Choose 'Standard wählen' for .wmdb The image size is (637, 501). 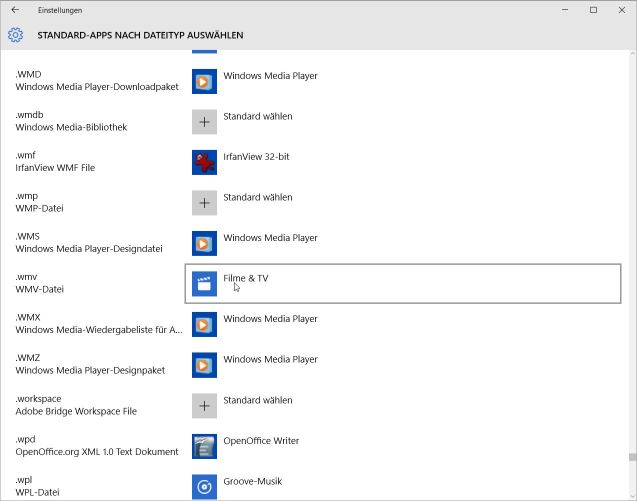(258, 116)
